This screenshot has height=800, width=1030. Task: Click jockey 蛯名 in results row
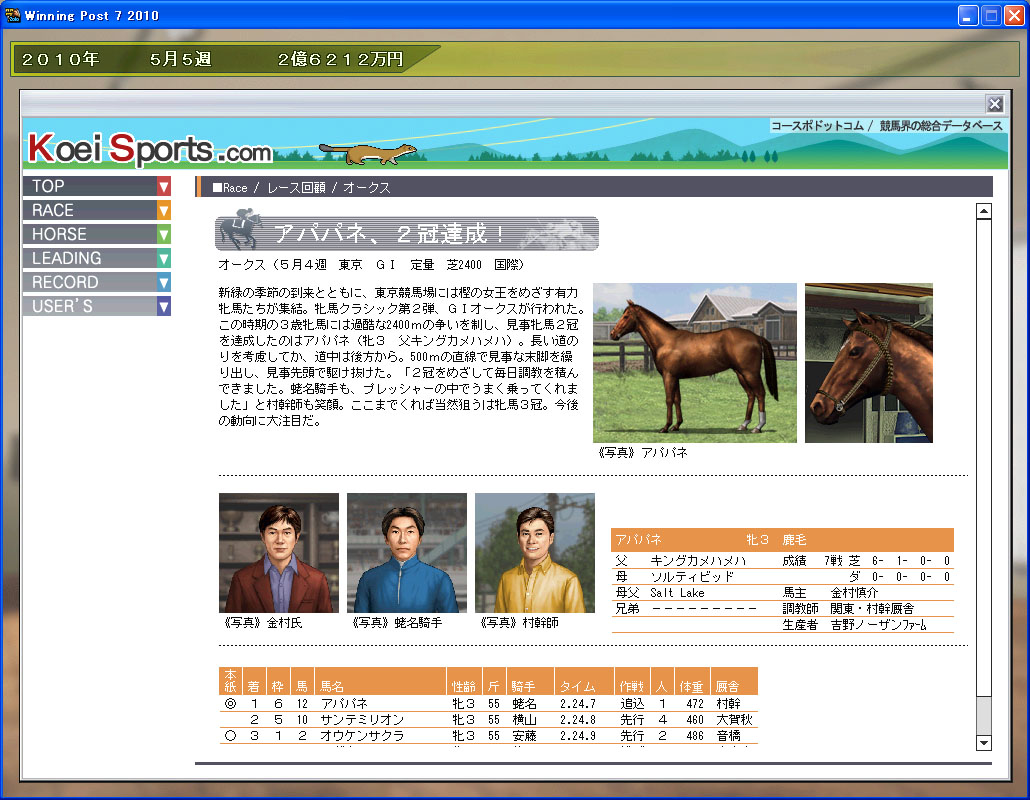coord(524,703)
